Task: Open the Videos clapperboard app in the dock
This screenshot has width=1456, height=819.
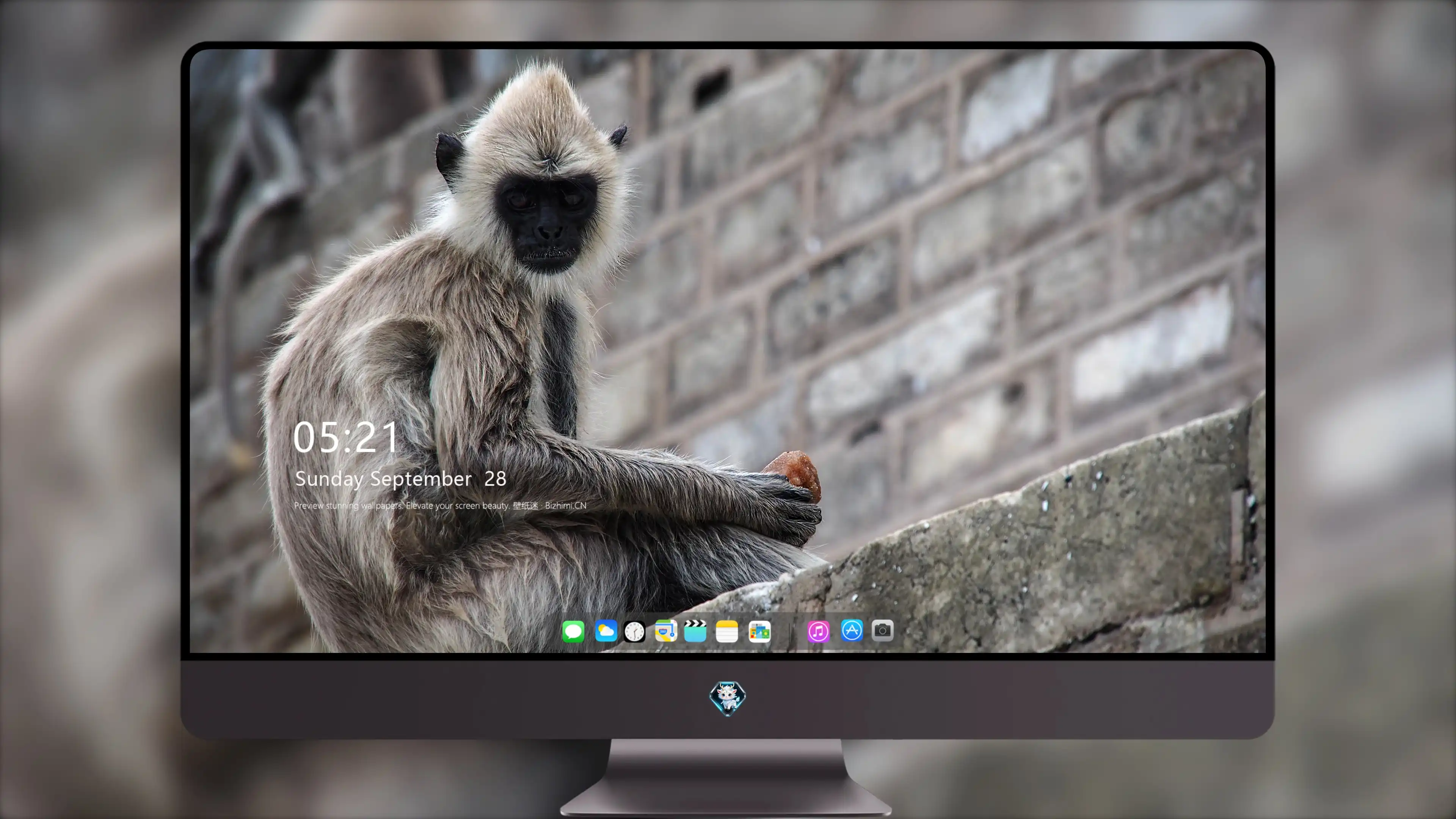Action: point(695,631)
